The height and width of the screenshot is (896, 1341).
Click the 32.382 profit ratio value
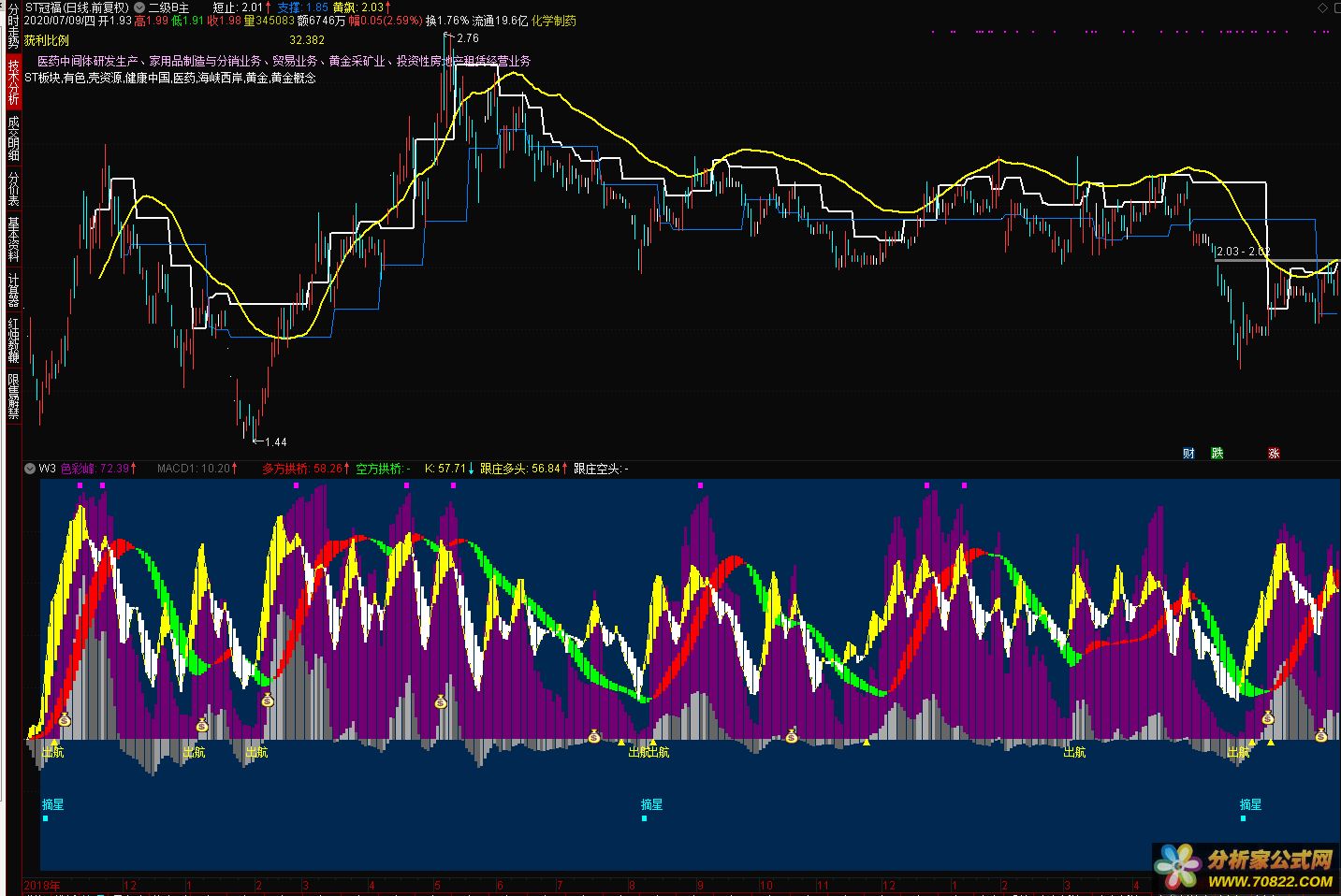tap(307, 40)
